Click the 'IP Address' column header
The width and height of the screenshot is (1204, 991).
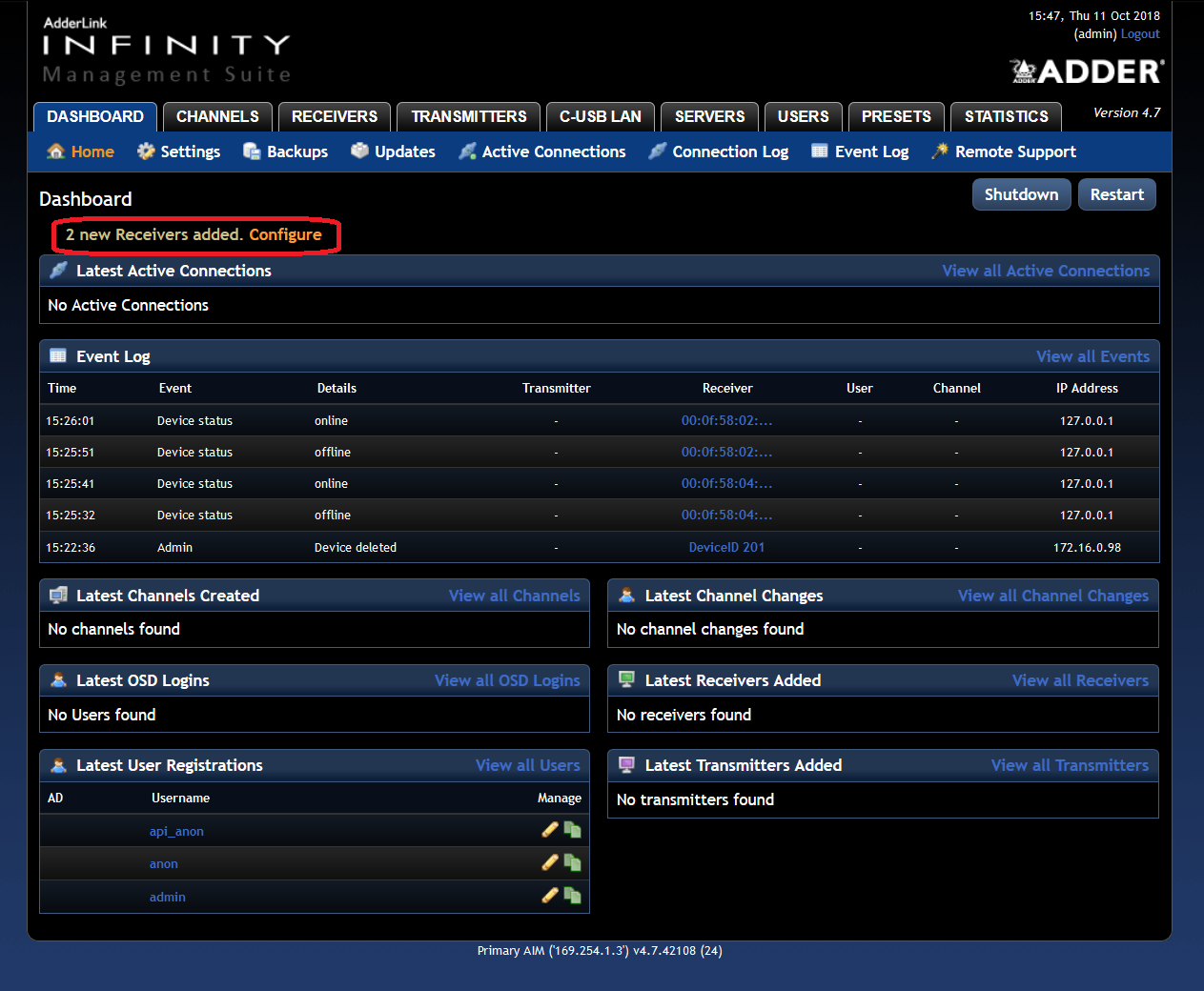(1087, 388)
